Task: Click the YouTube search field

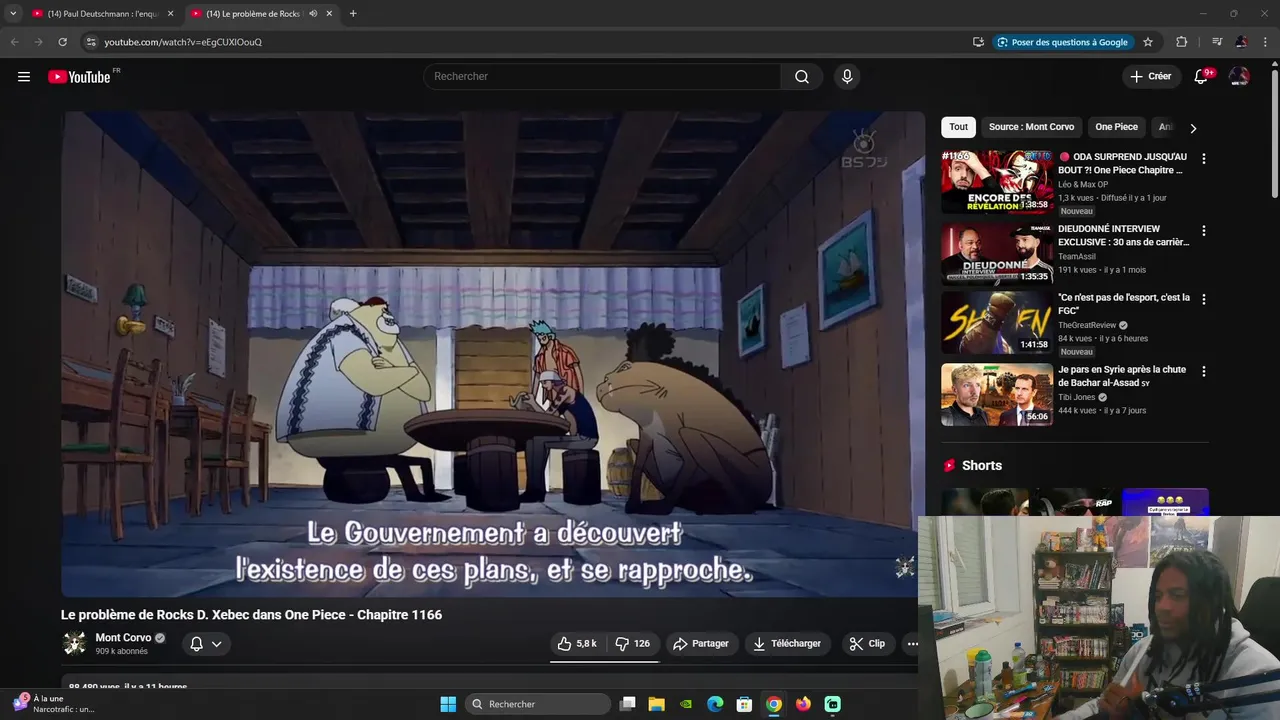Action: pyautogui.click(x=602, y=77)
